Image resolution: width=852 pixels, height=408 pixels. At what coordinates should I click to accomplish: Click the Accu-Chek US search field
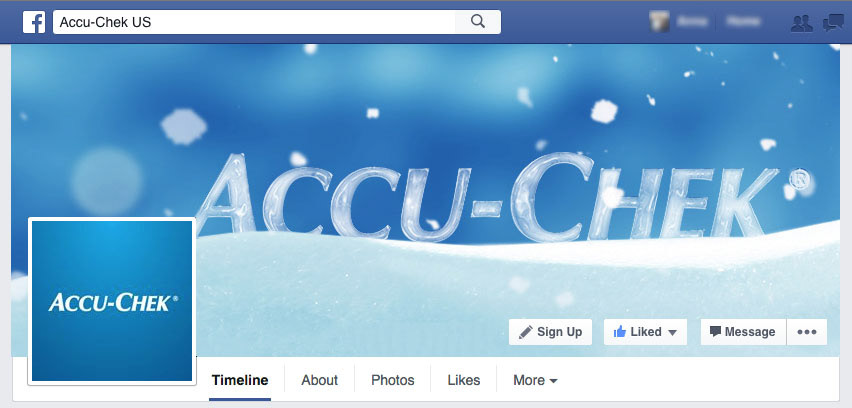click(254, 22)
